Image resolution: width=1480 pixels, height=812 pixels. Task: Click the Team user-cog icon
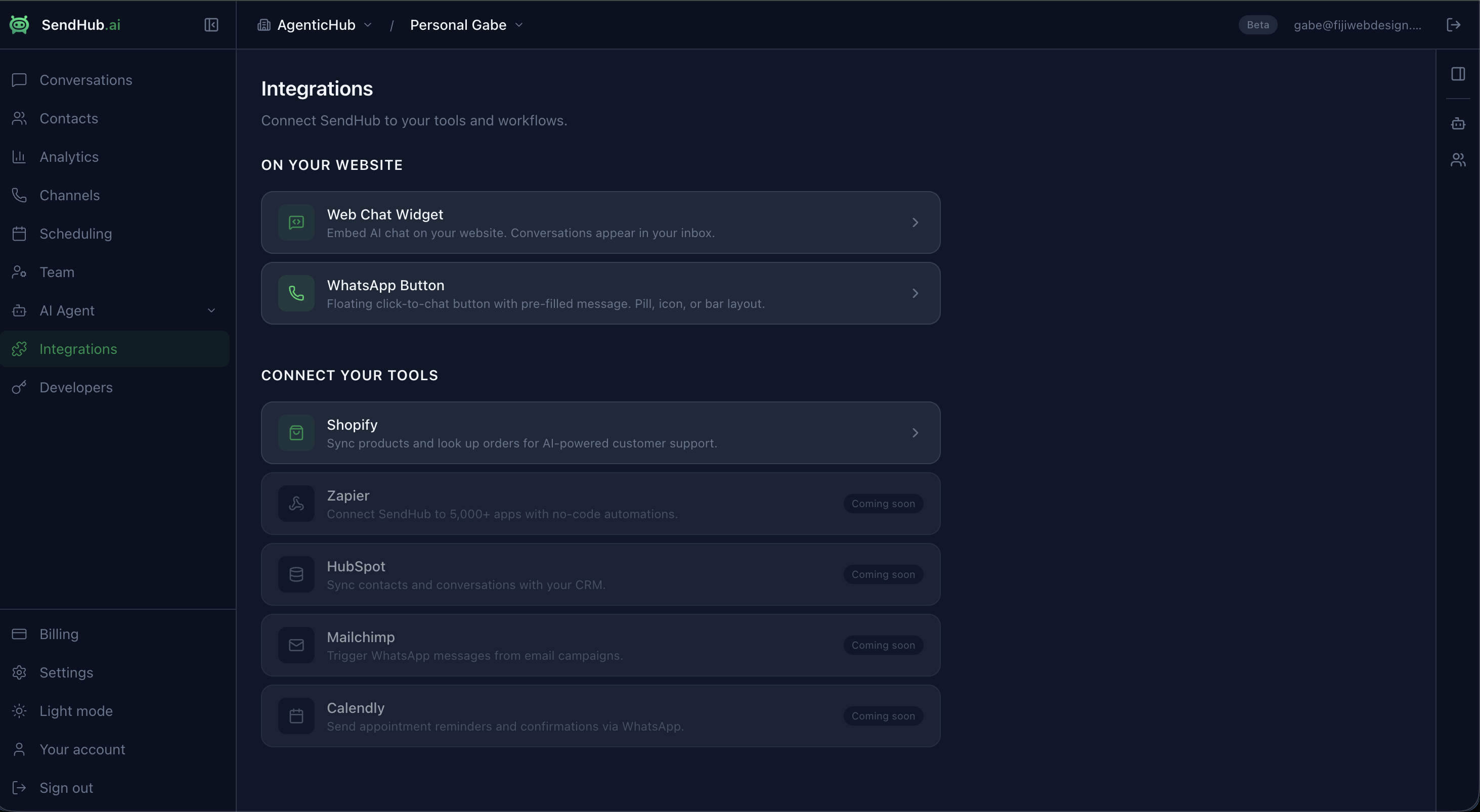(x=19, y=272)
